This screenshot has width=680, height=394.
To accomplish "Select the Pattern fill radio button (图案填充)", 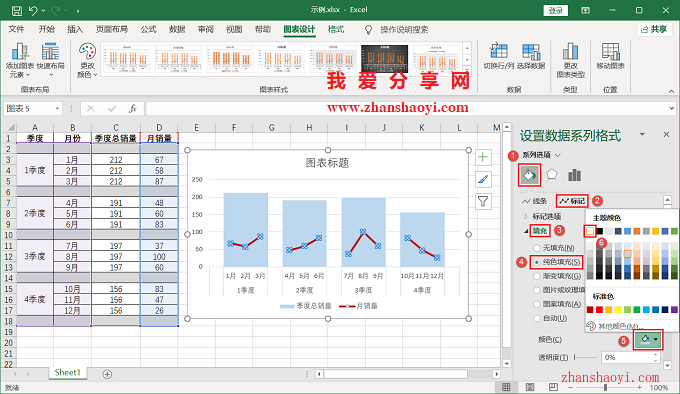I will (537, 304).
